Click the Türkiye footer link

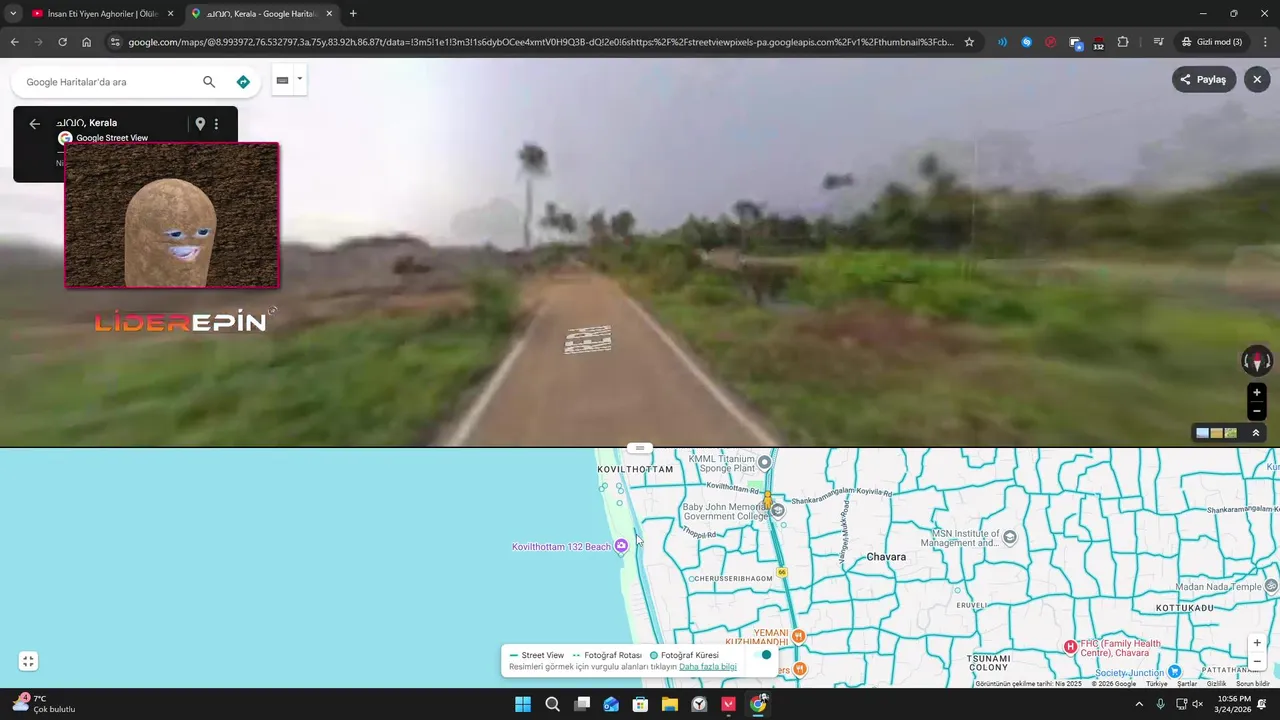coord(1157,684)
